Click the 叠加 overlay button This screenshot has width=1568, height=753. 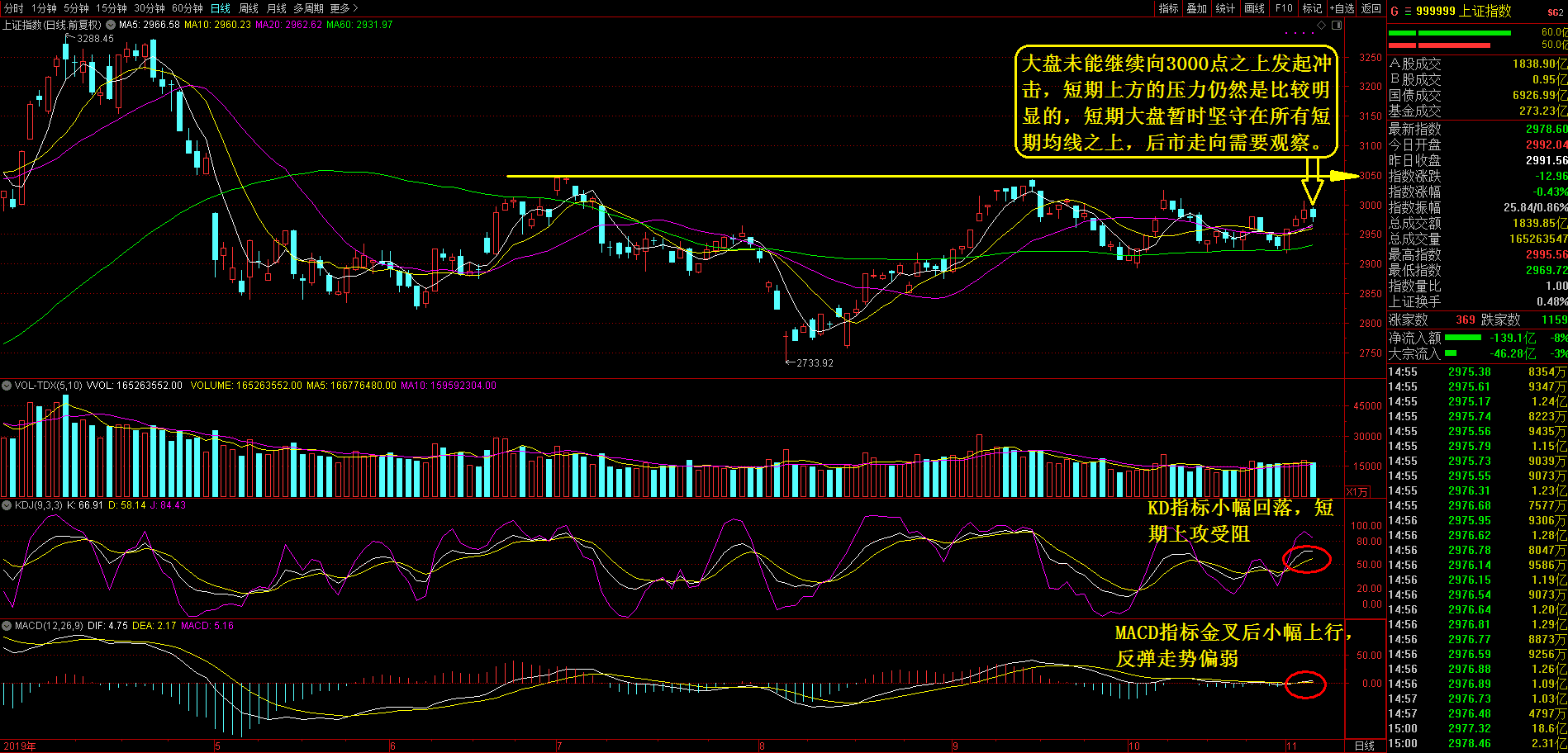[1197, 8]
